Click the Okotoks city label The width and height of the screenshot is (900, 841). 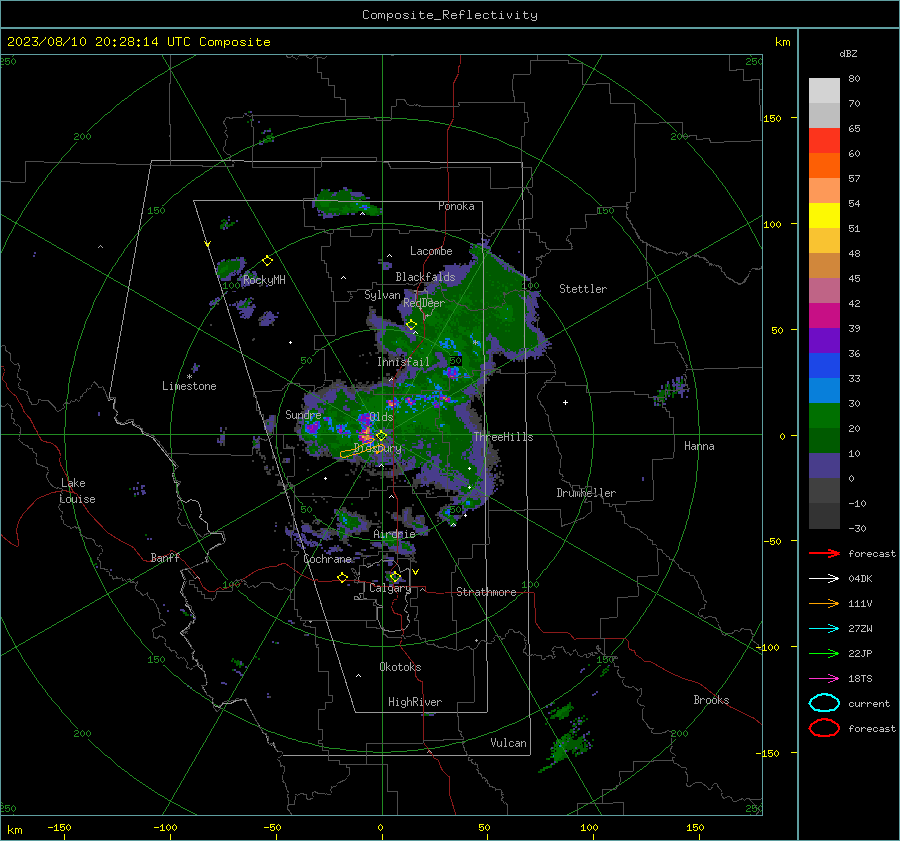tap(400, 666)
